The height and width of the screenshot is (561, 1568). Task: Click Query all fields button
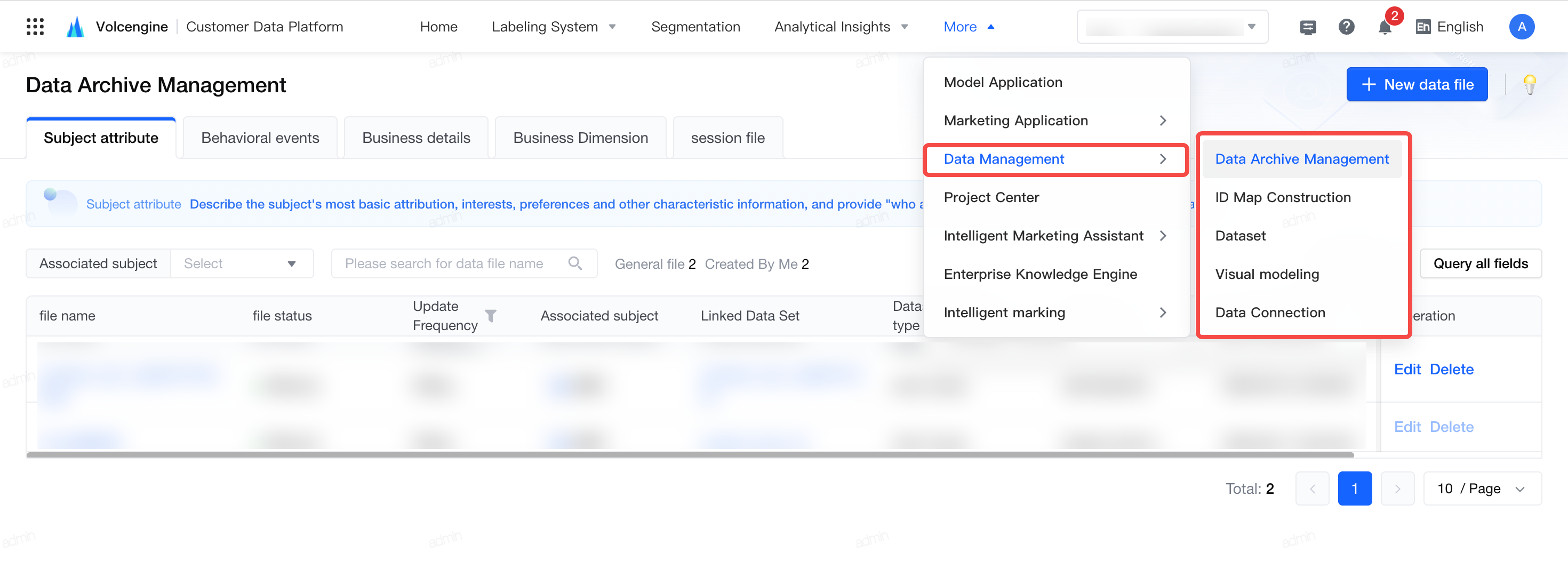click(x=1481, y=263)
